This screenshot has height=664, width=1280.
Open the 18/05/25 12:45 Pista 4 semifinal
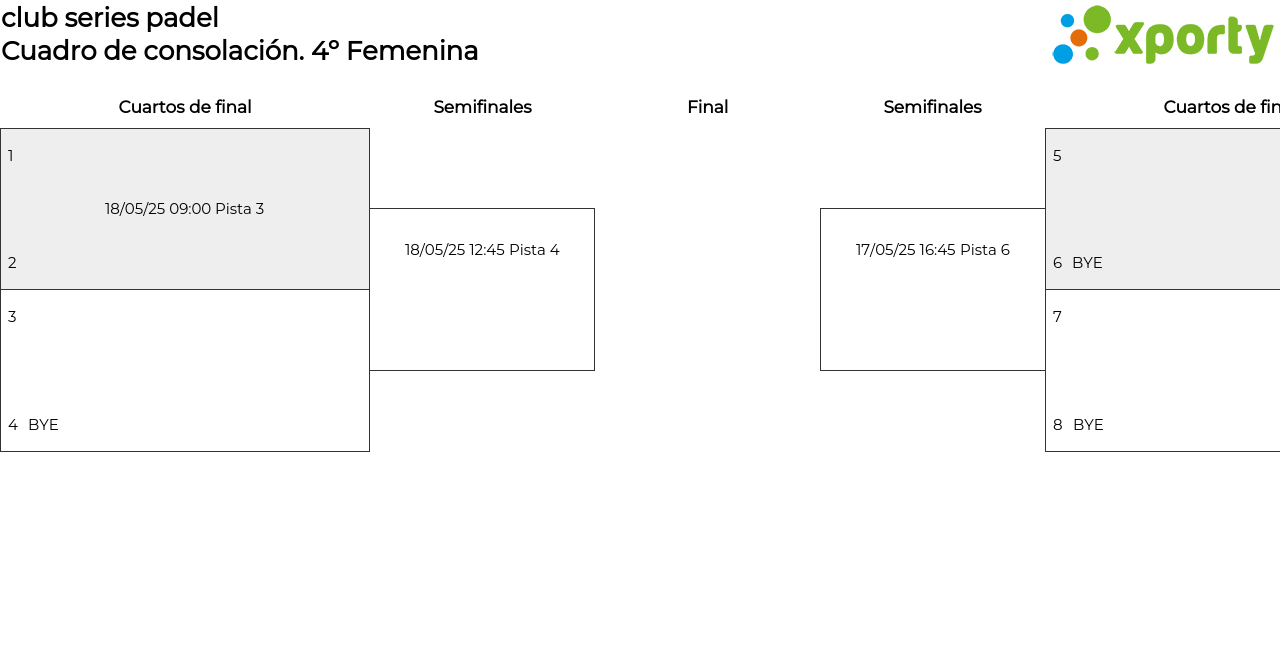pos(482,250)
